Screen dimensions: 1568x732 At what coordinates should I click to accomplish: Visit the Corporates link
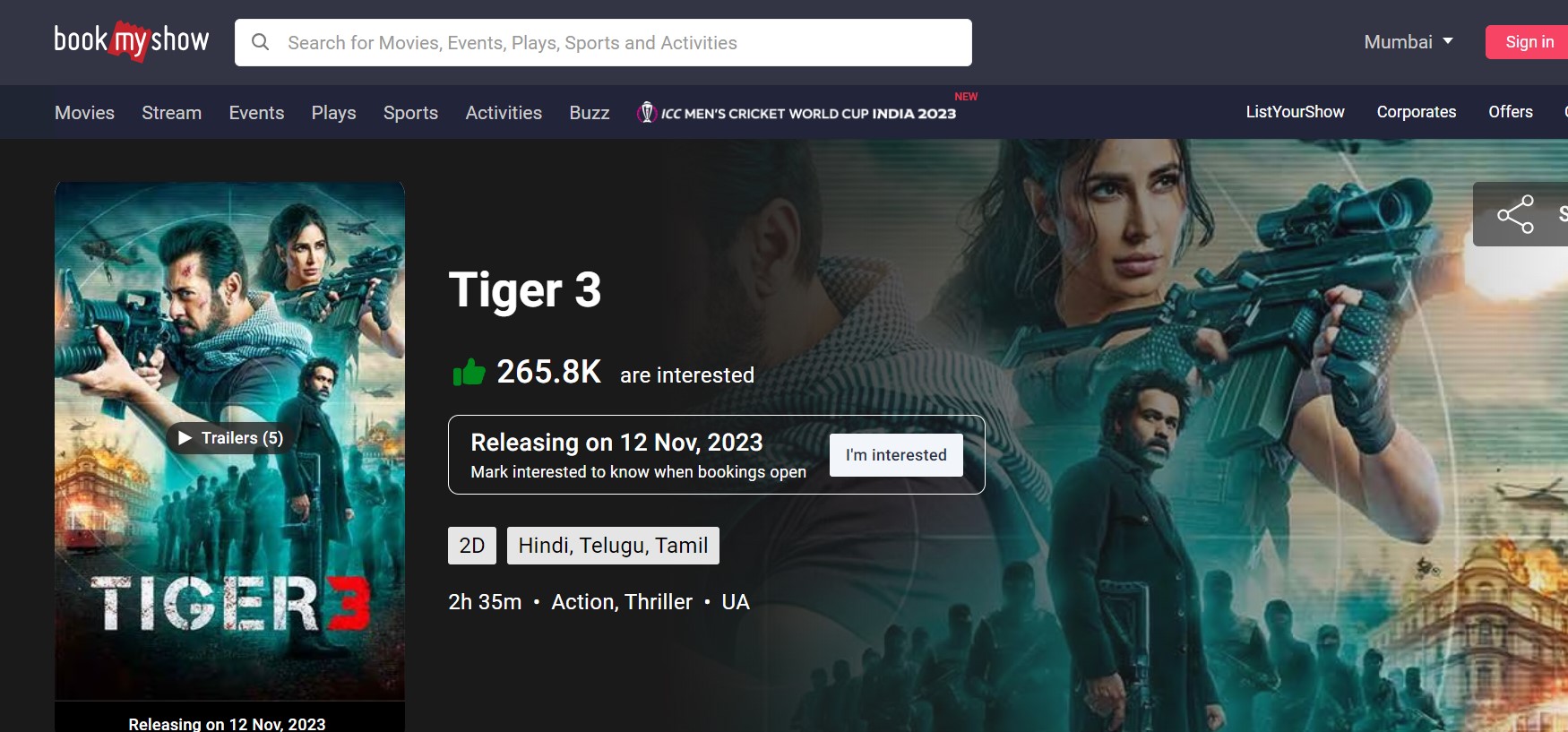(x=1416, y=112)
